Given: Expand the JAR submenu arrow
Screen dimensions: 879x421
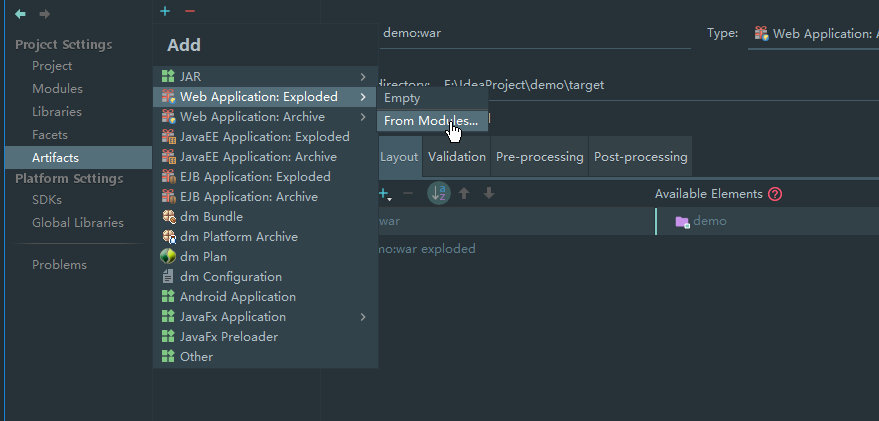Looking at the screenshot, I should (x=363, y=77).
